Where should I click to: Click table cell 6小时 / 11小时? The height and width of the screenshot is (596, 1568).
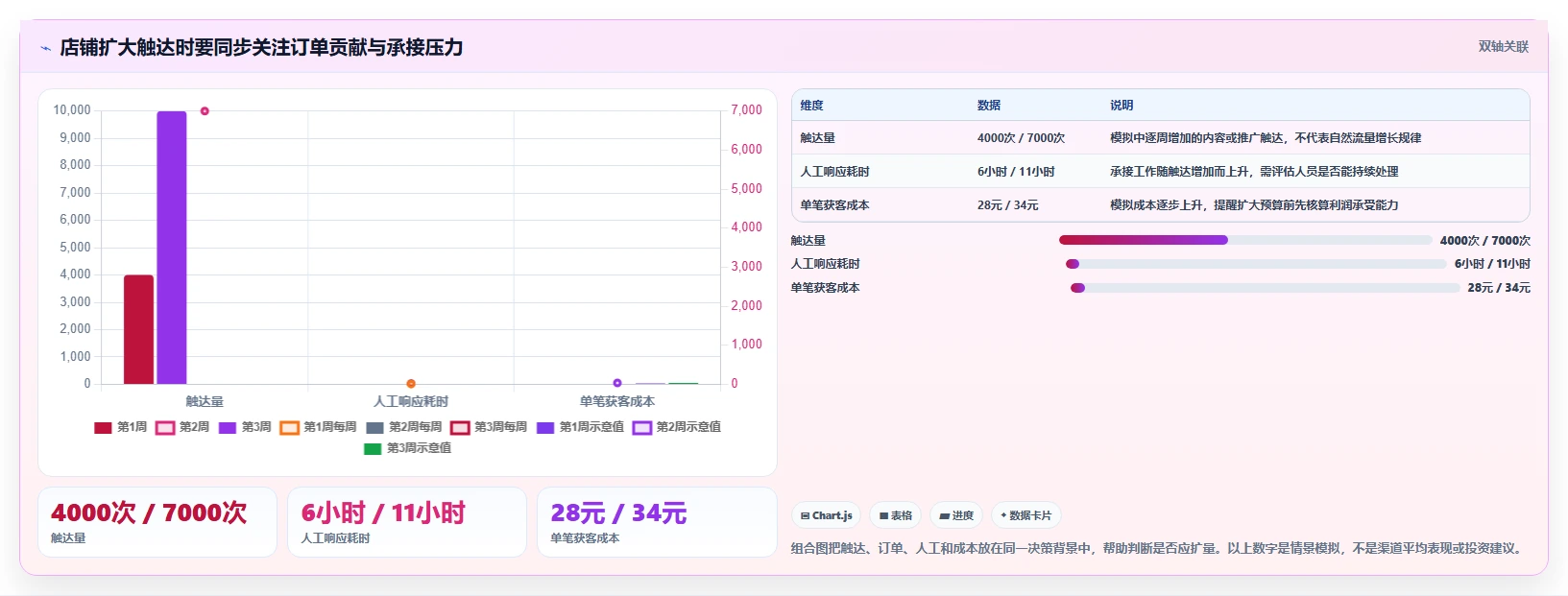(1016, 172)
